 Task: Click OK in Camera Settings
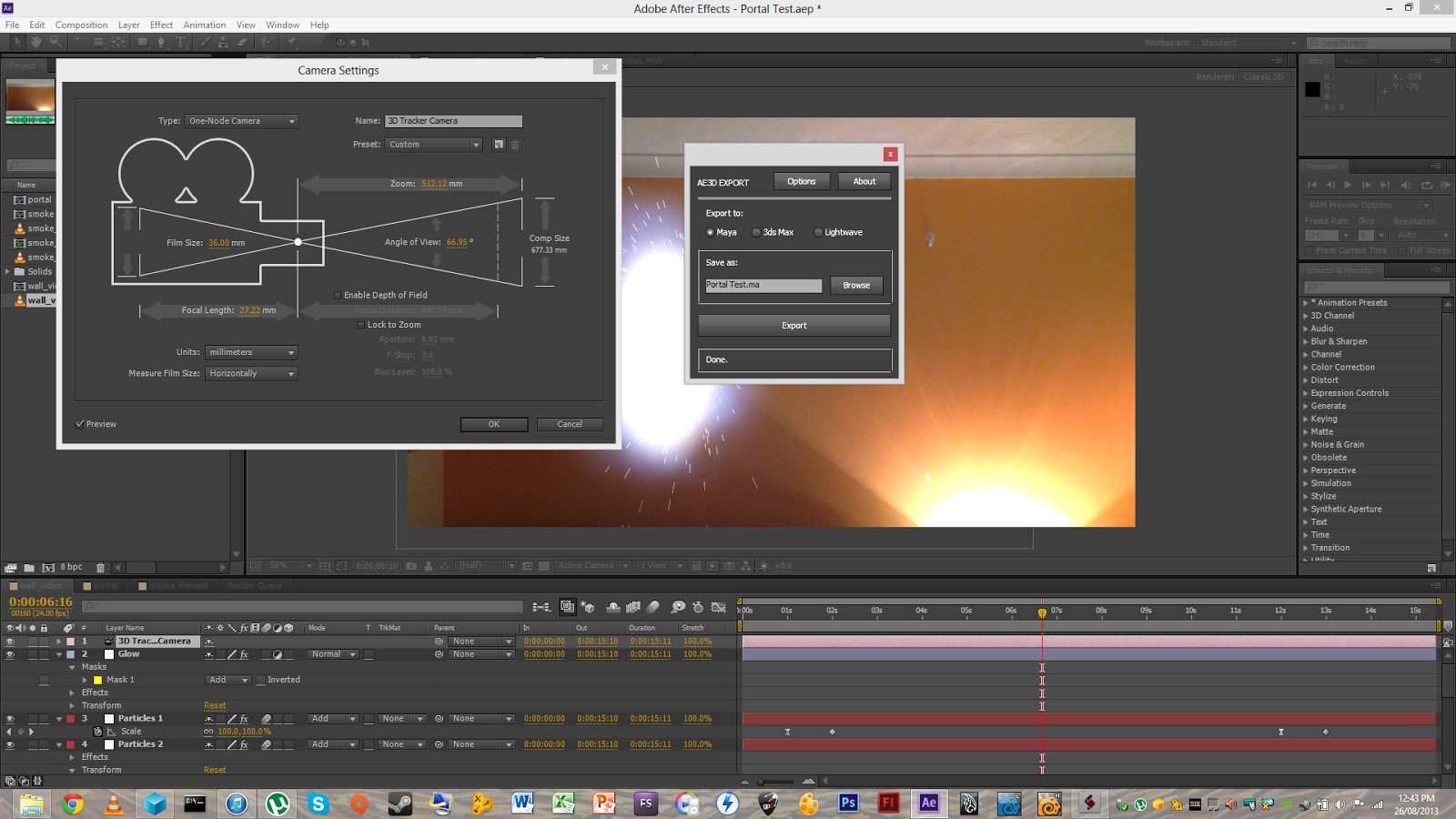point(494,424)
